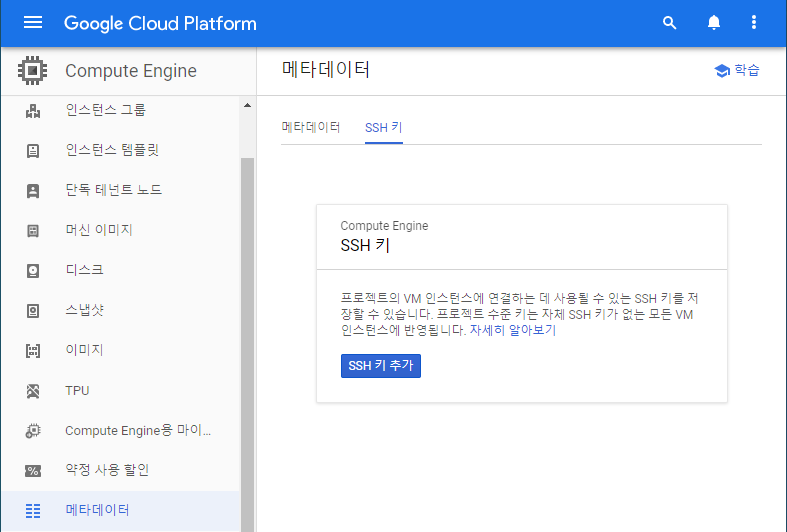Click the search magnifier icon
The width and height of the screenshot is (787, 532).
coord(670,23)
